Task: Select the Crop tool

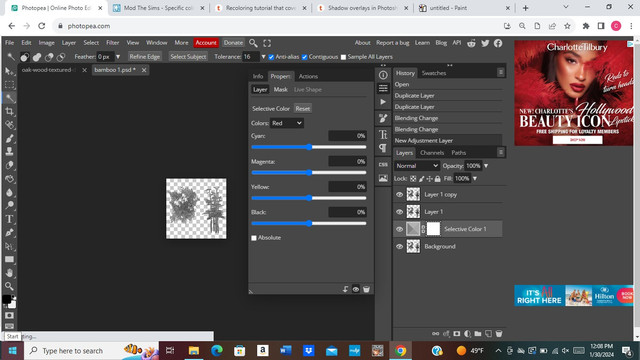Action: point(9,111)
